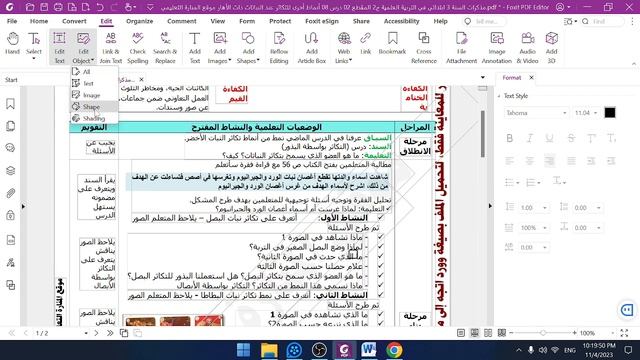Open Google Chrome from taskbar
Viewport: 640px width, 360px height.
(394, 350)
